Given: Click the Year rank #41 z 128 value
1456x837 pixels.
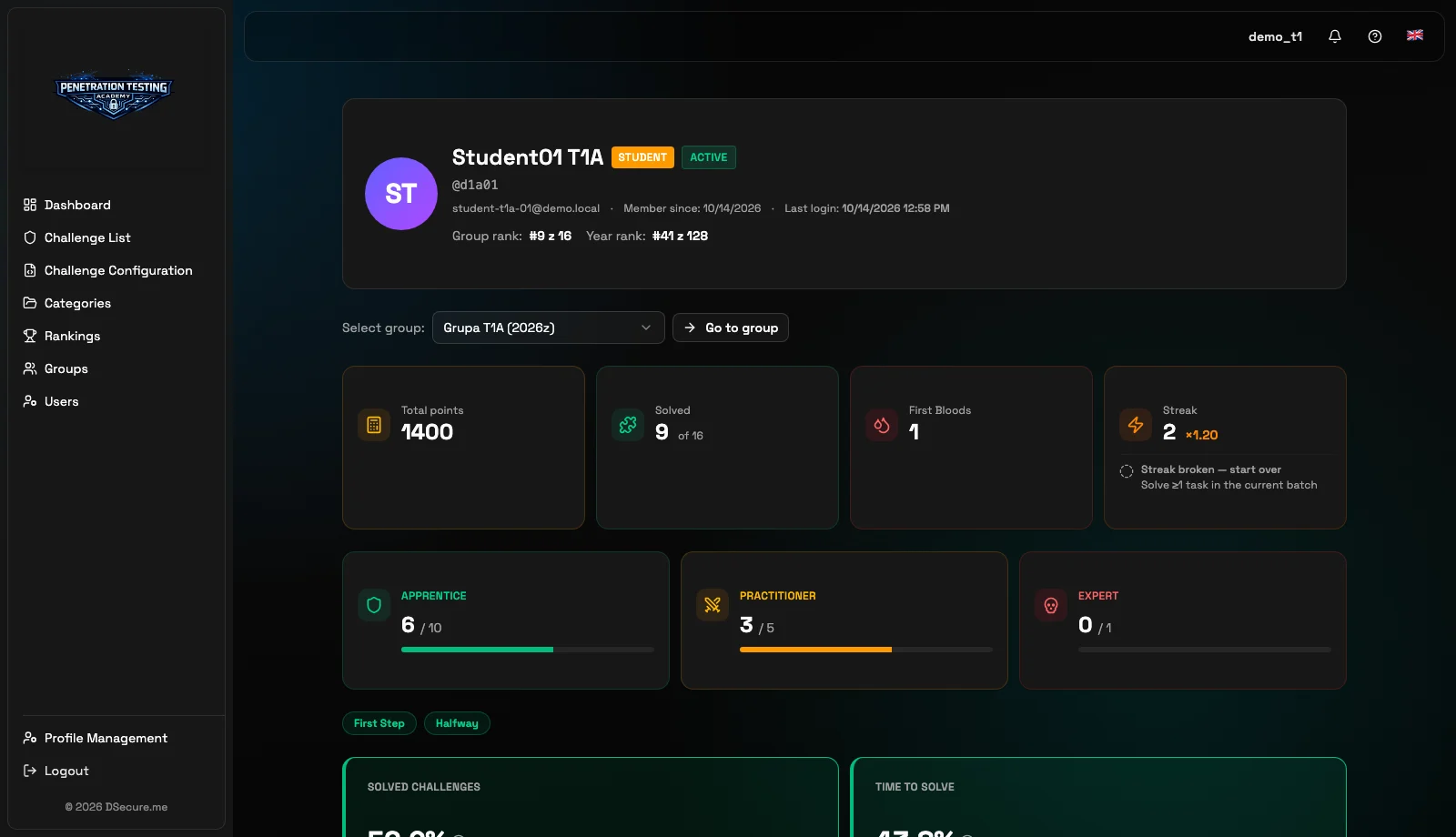Looking at the screenshot, I should coord(680,236).
